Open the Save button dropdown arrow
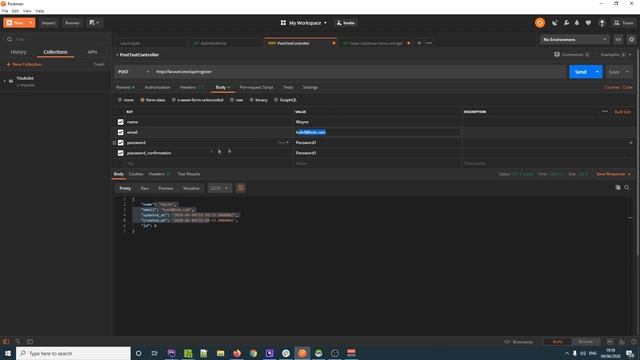 (627, 72)
